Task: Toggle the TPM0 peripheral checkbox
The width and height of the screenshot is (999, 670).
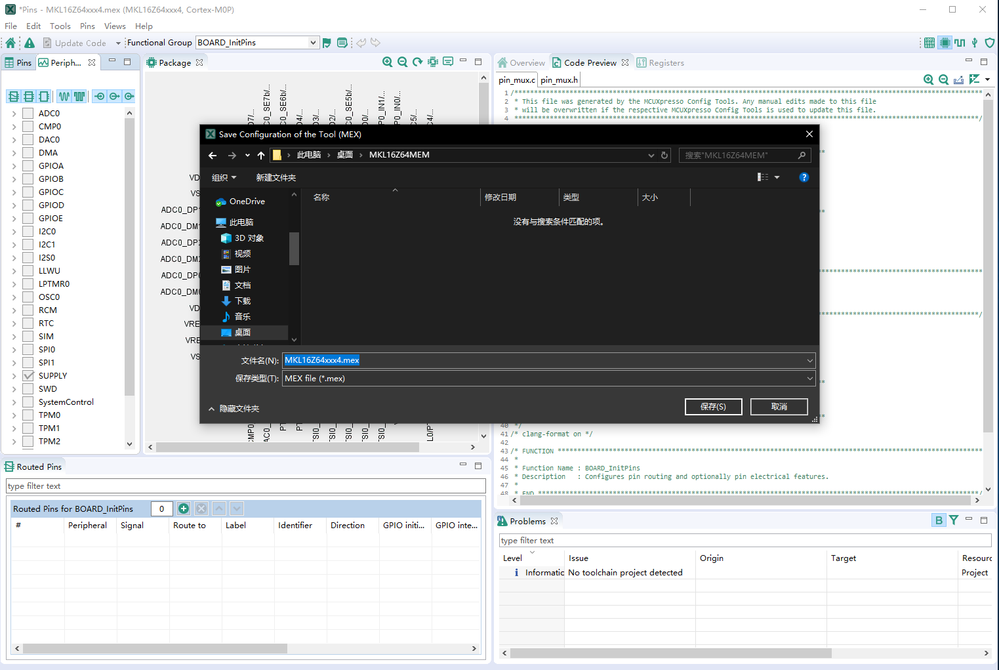Action: [28, 415]
